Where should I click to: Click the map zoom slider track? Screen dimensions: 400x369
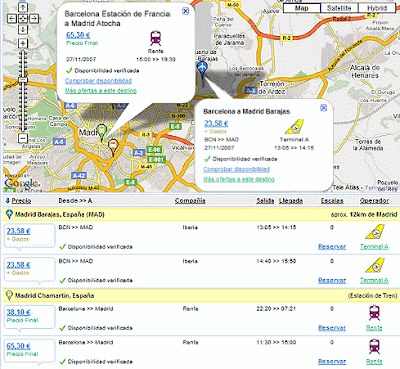point(23,91)
